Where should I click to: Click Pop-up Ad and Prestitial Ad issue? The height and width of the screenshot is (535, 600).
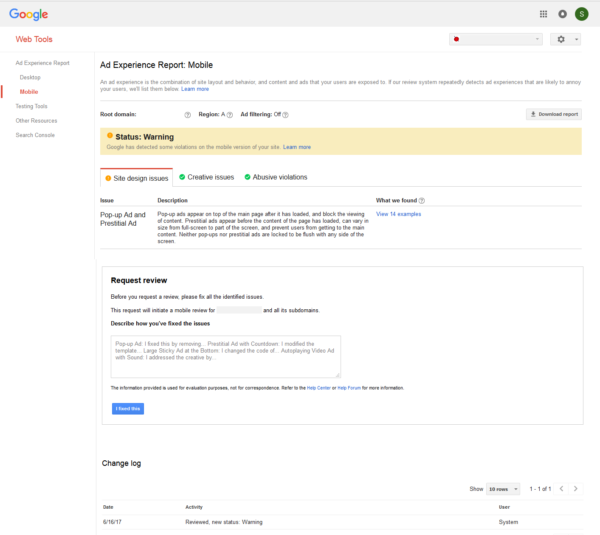click(123, 219)
